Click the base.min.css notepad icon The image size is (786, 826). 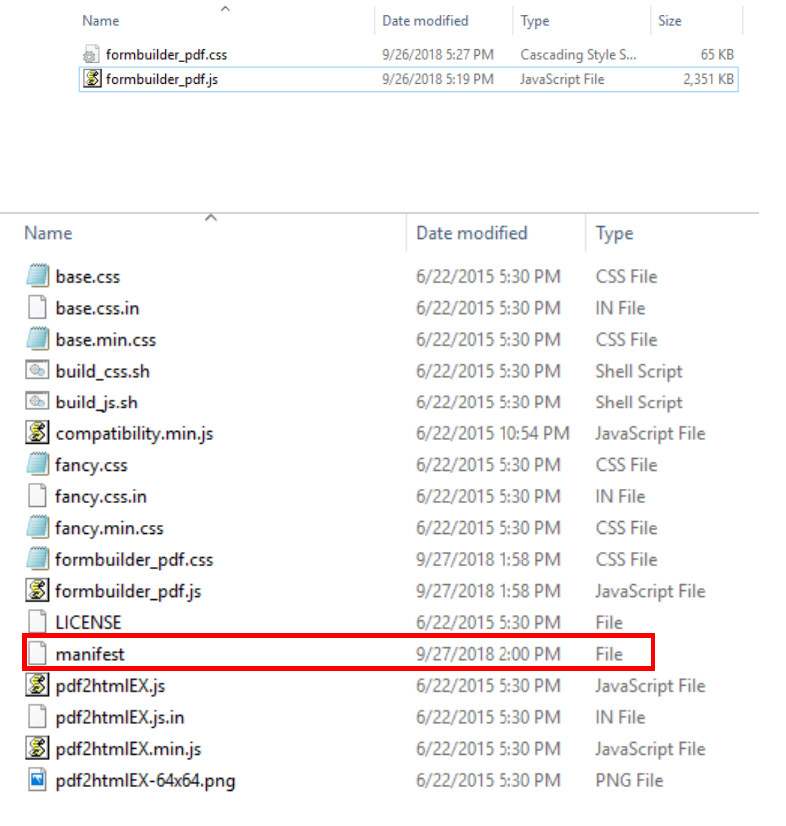[37, 339]
